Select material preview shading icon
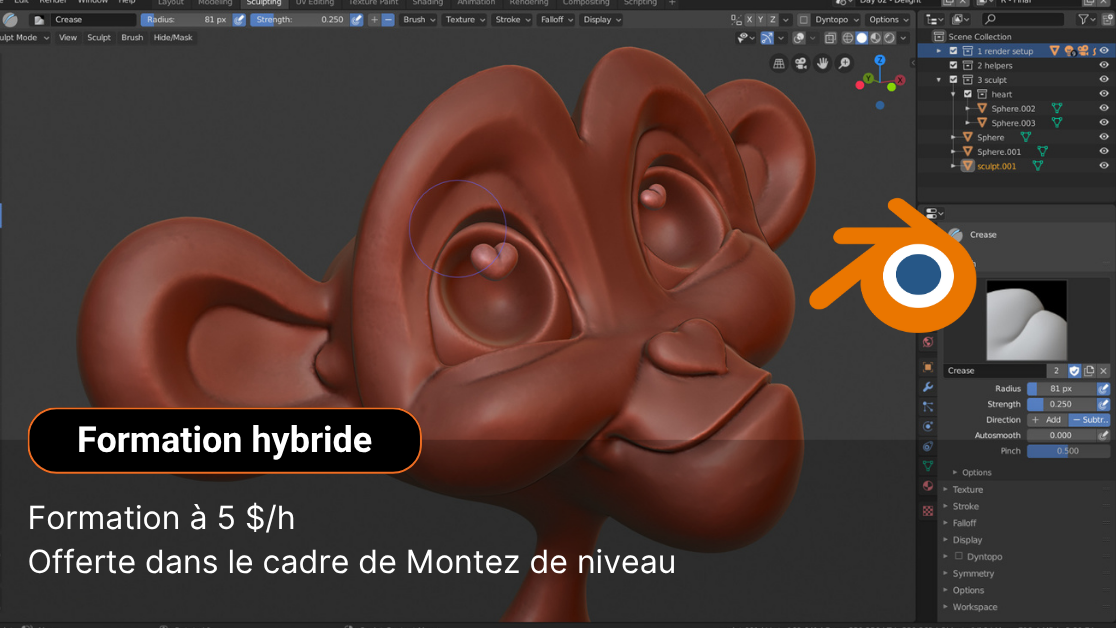Screen dimensions: 1116x628 pyautogui.click(x=875, y=38)
